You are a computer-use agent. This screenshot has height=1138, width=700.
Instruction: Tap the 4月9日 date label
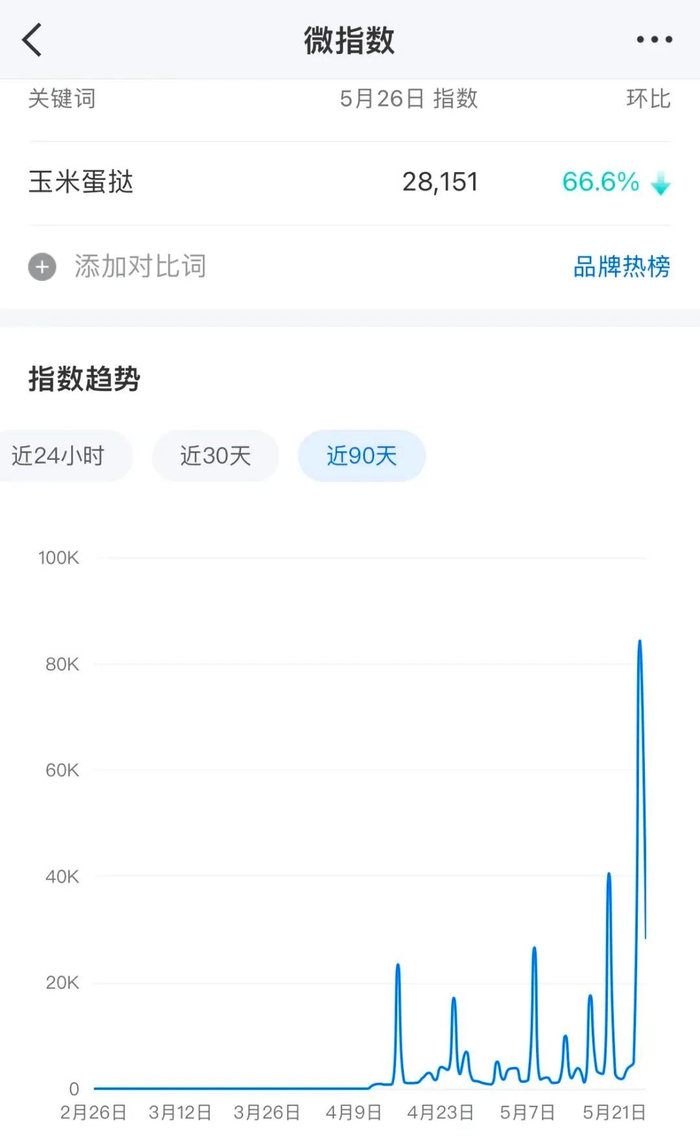pos(354,1113)
